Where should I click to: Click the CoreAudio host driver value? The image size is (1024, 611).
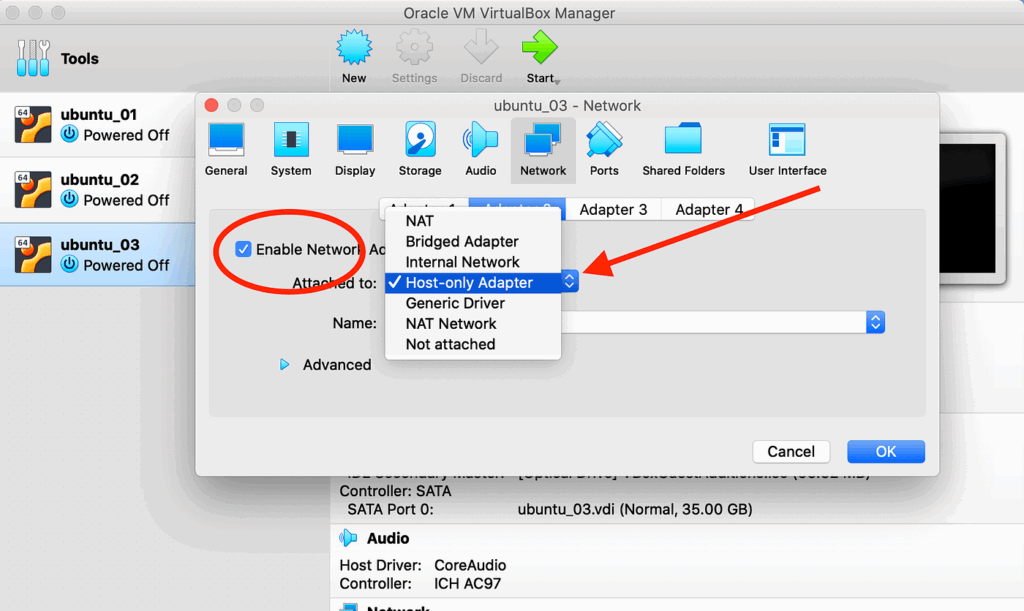tap(470, 565)
